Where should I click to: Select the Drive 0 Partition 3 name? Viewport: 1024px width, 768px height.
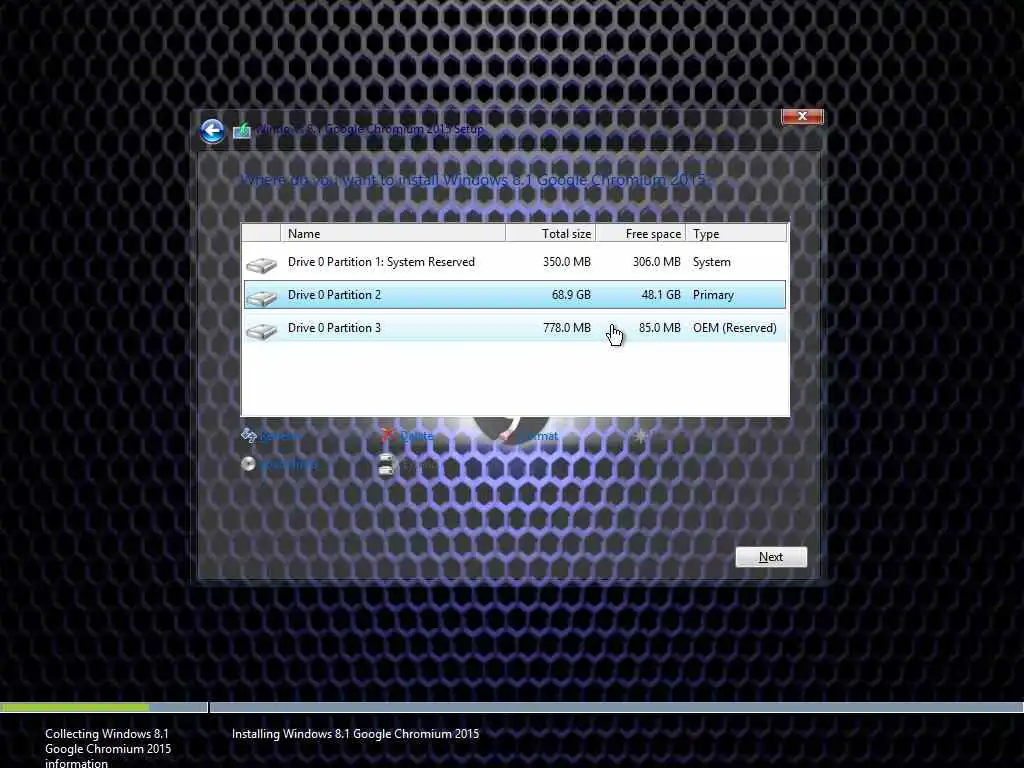(x=334, y=328)
